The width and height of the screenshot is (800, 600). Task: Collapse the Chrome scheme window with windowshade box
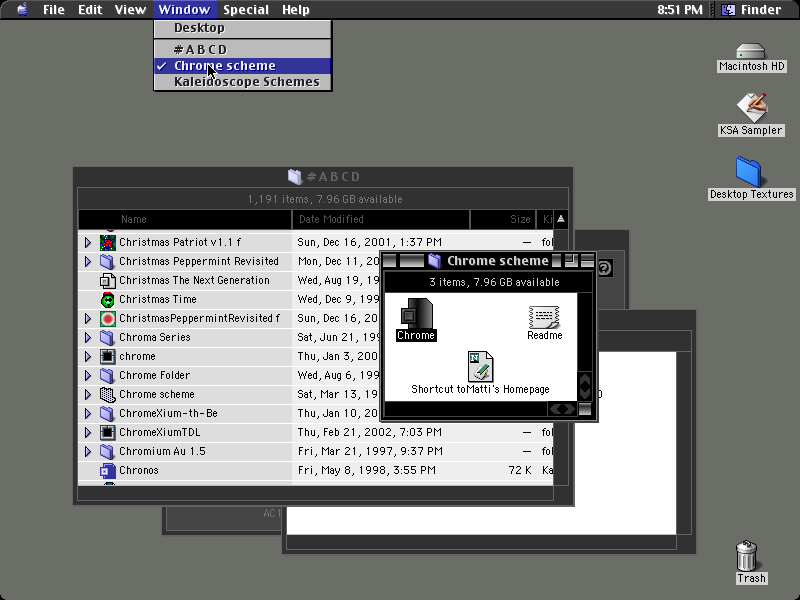point(587,261)
